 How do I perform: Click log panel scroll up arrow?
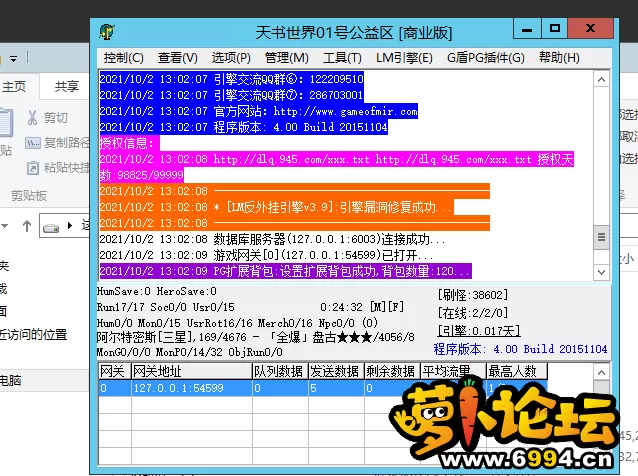(601, 80)
